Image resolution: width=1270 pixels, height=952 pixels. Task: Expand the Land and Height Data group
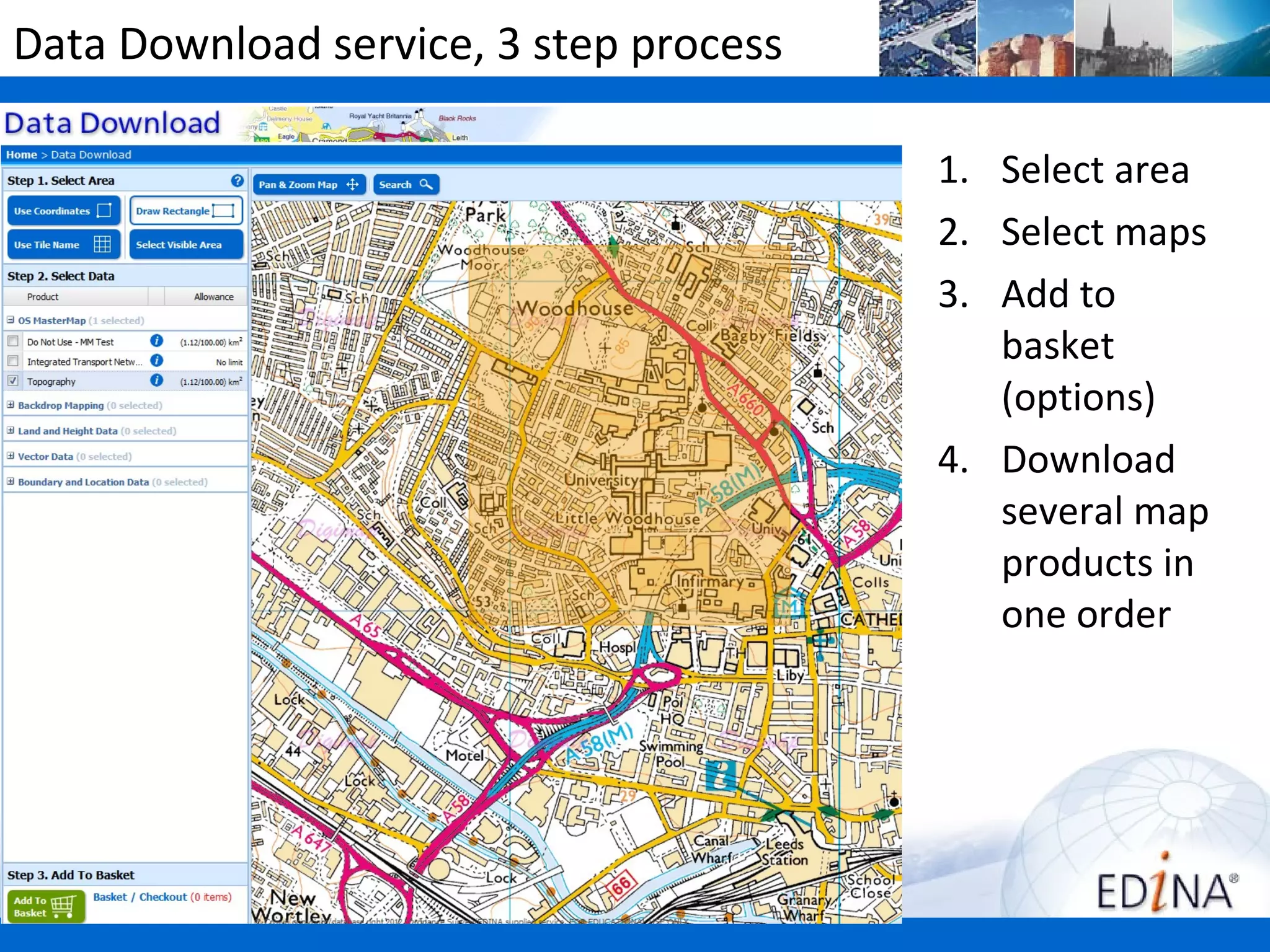coord(11,430)
